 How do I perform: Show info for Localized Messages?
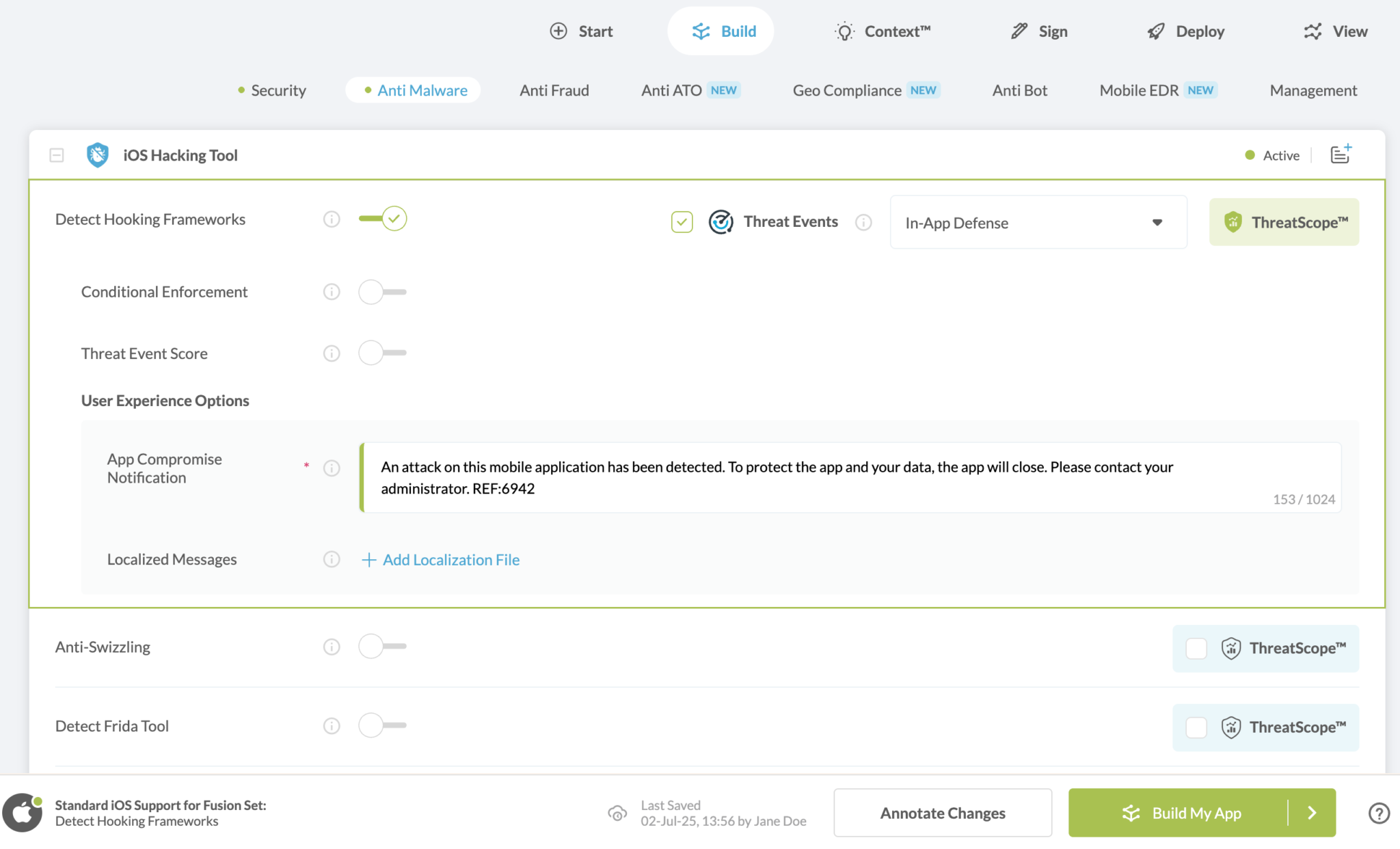coord(332,560)
